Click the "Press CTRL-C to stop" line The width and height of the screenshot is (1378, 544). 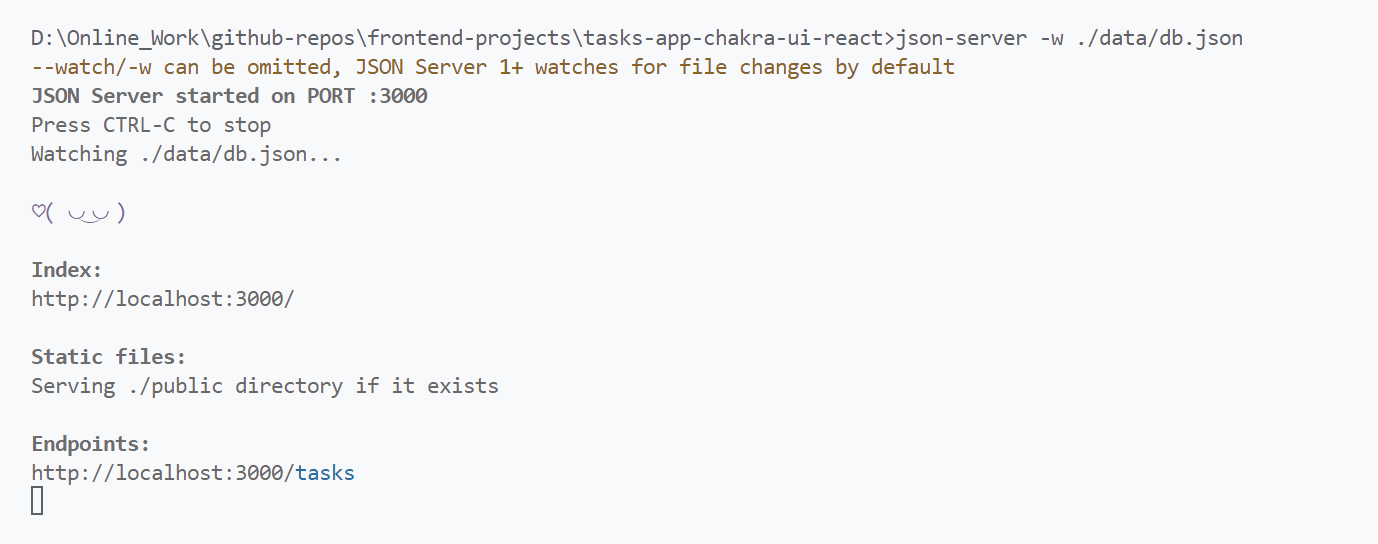151,125
